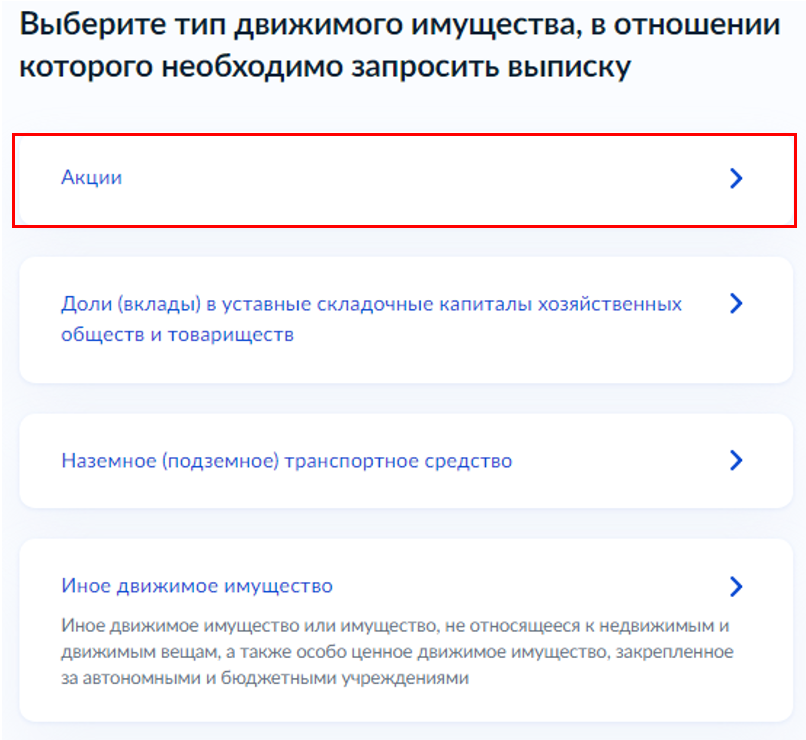This screenshot has width=806, height=740.
Task: Select Наземное (подземное) транспортное средство
Action: click(x=286, y=461)
